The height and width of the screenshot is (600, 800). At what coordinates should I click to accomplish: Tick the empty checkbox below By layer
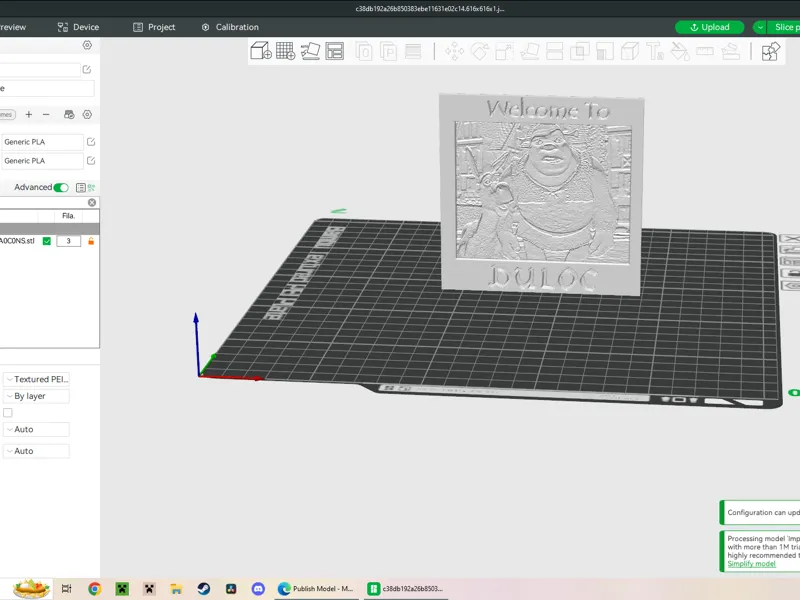click(x=8, y=412)
